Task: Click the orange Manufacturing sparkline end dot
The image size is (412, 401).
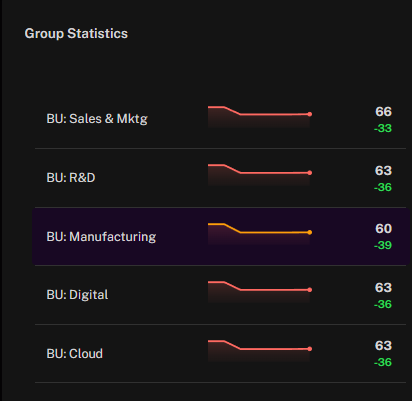Action: coord(310,232)
